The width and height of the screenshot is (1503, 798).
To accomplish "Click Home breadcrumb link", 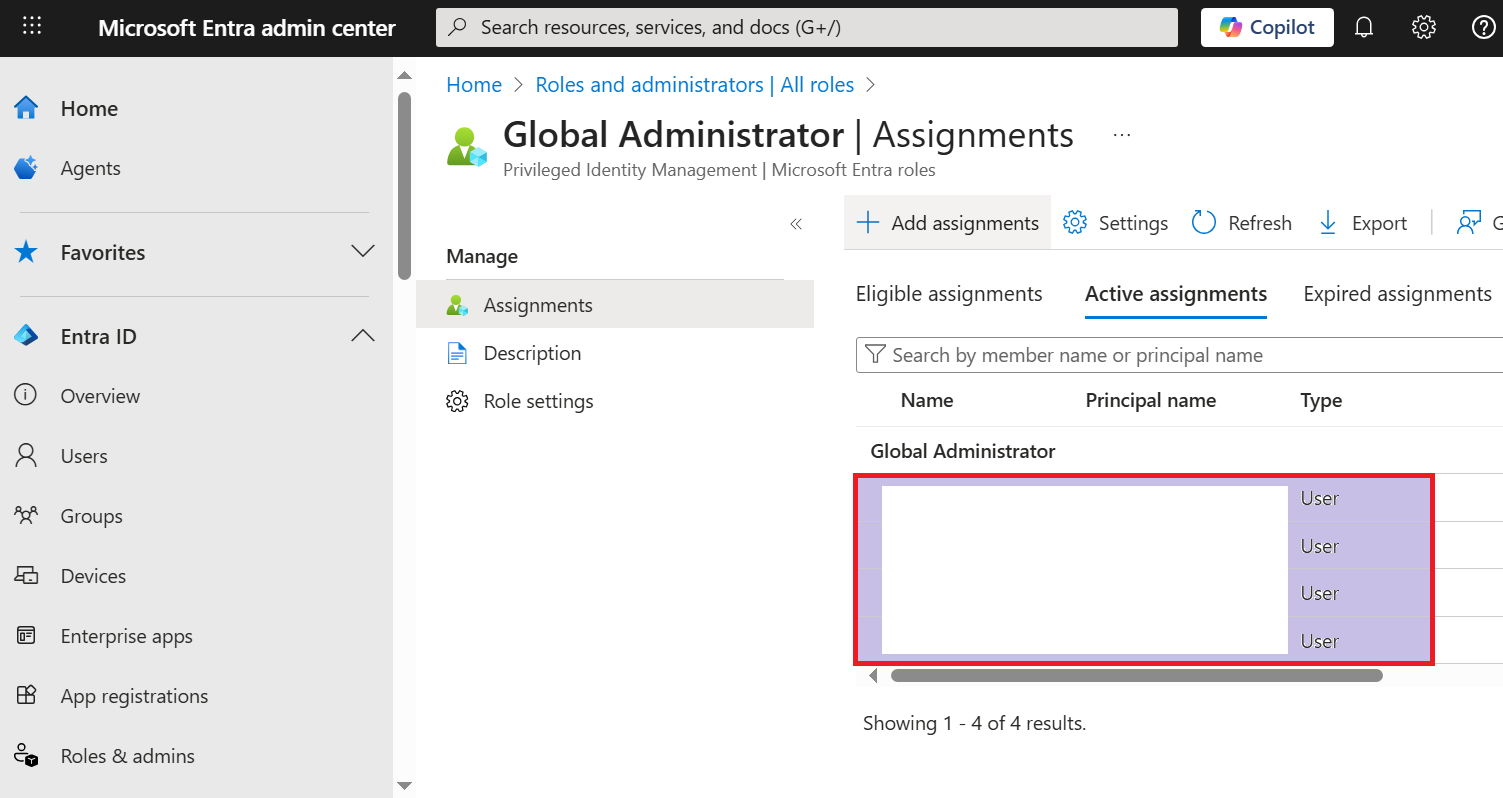I will point(474,85).
